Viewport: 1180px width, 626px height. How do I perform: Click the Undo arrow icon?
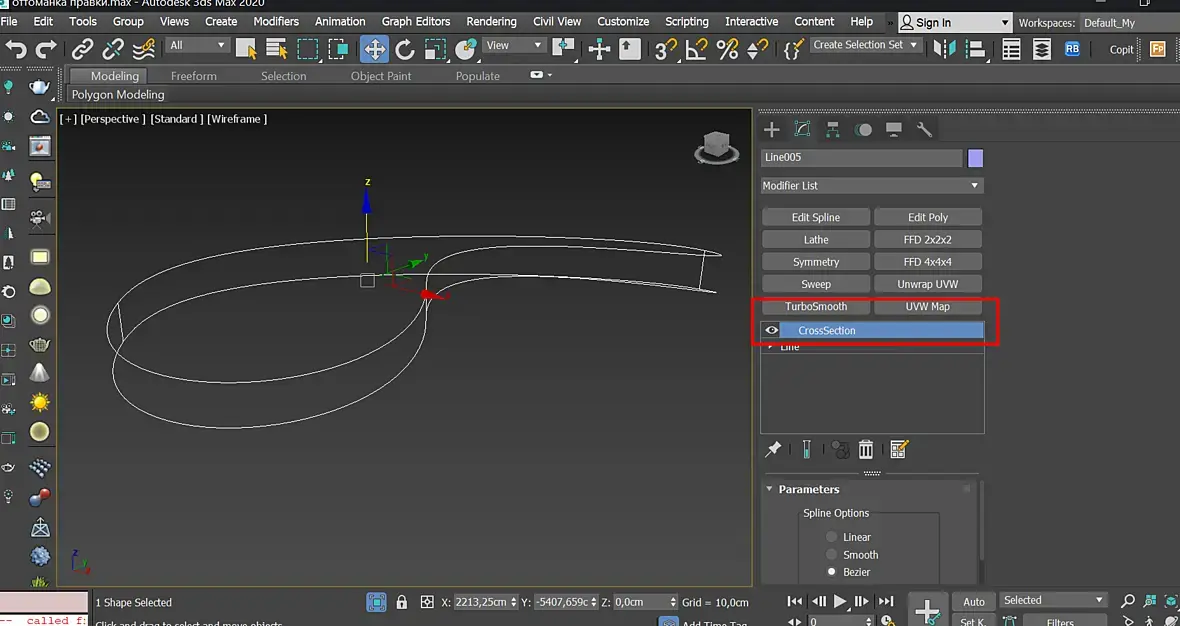click(x=16, y=48)
